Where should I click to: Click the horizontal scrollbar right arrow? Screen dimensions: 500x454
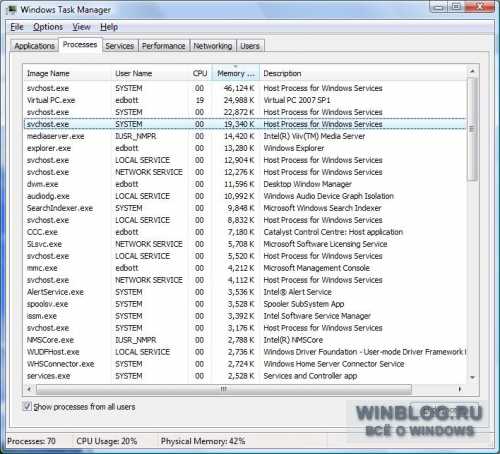(460, 389)
